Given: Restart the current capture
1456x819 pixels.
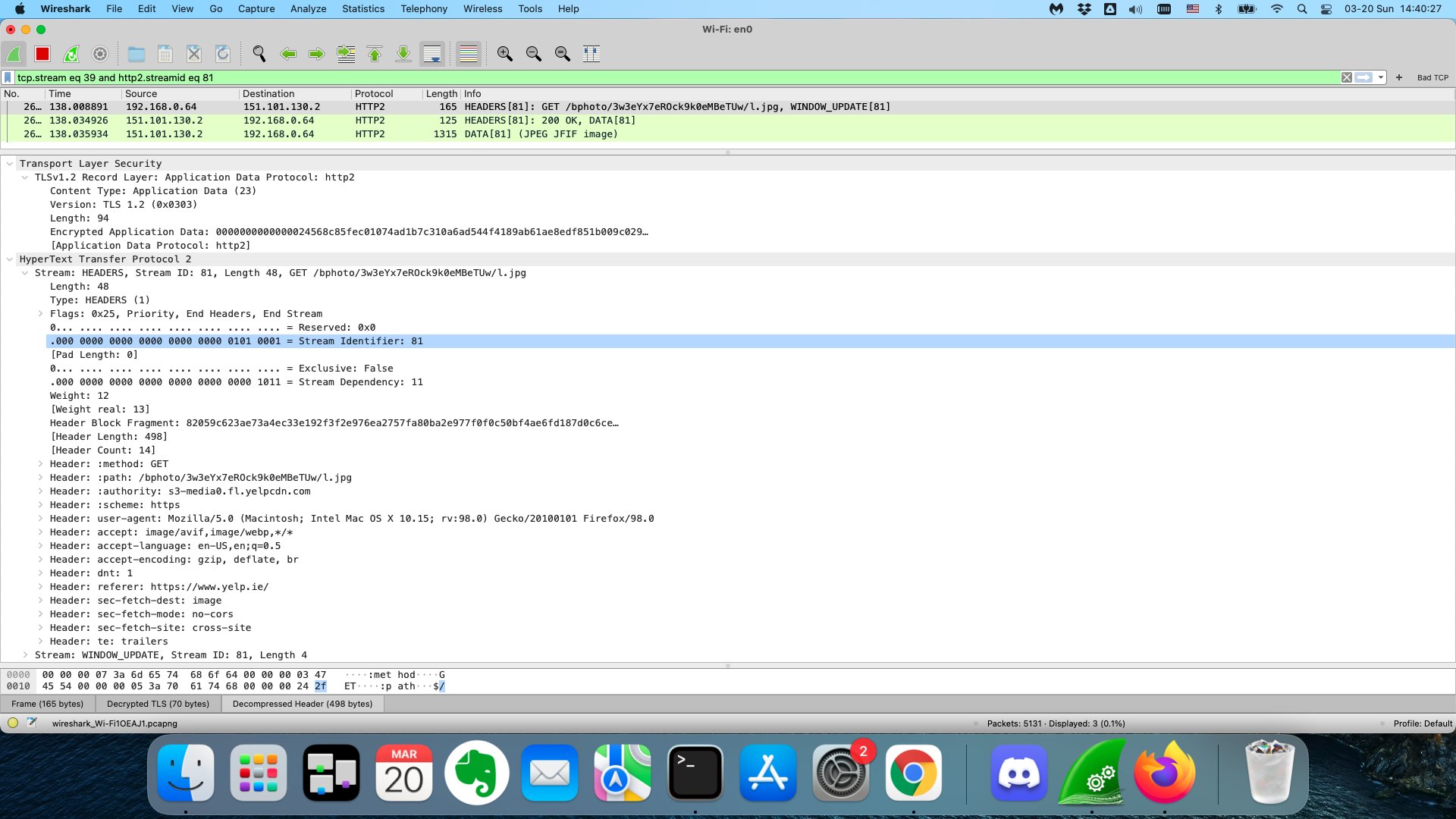Looking at the screenshot, I should pyautogui.click(x=71, y=54).
